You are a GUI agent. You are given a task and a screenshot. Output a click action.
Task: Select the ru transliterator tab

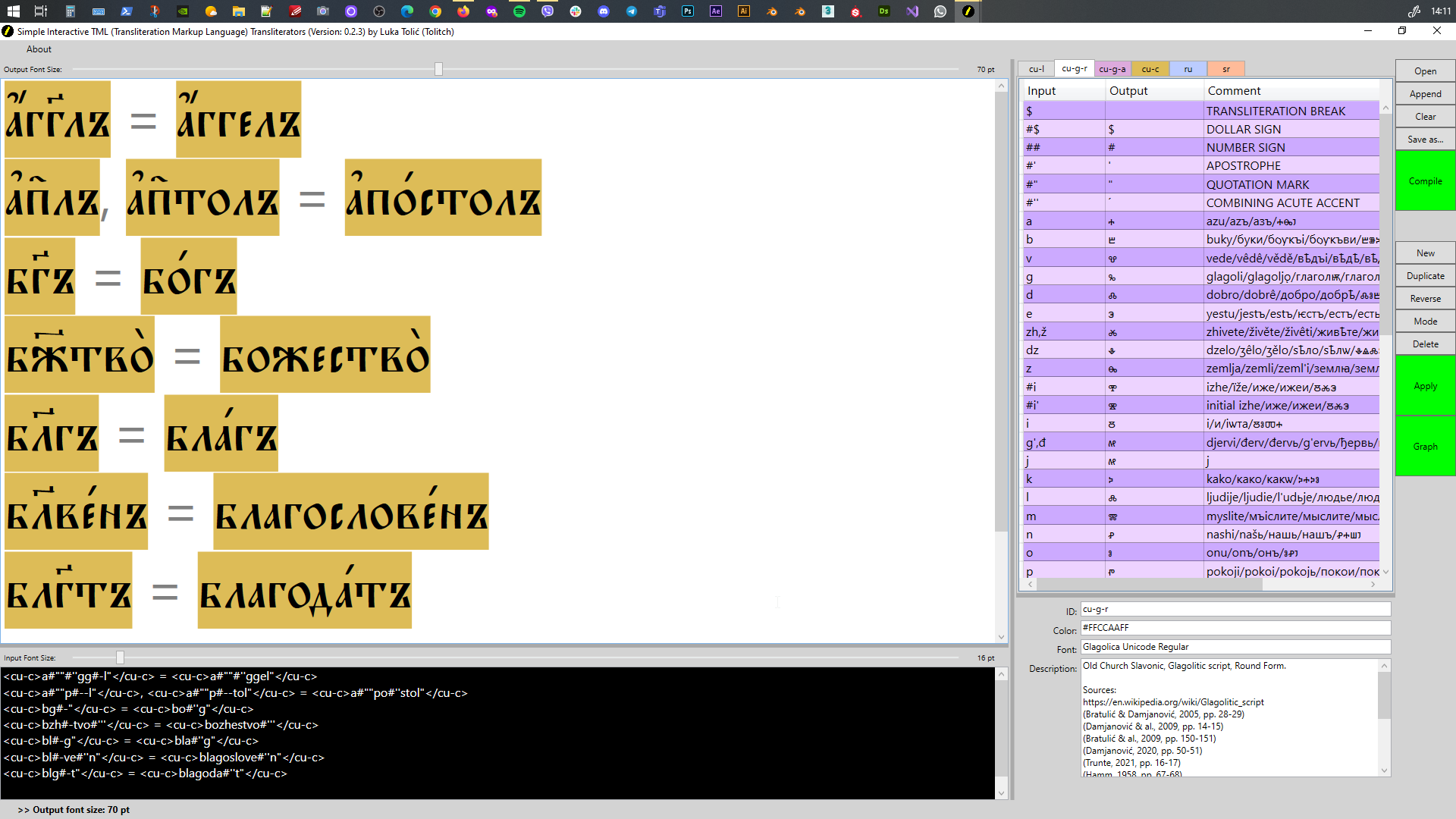click(1188, 69)
